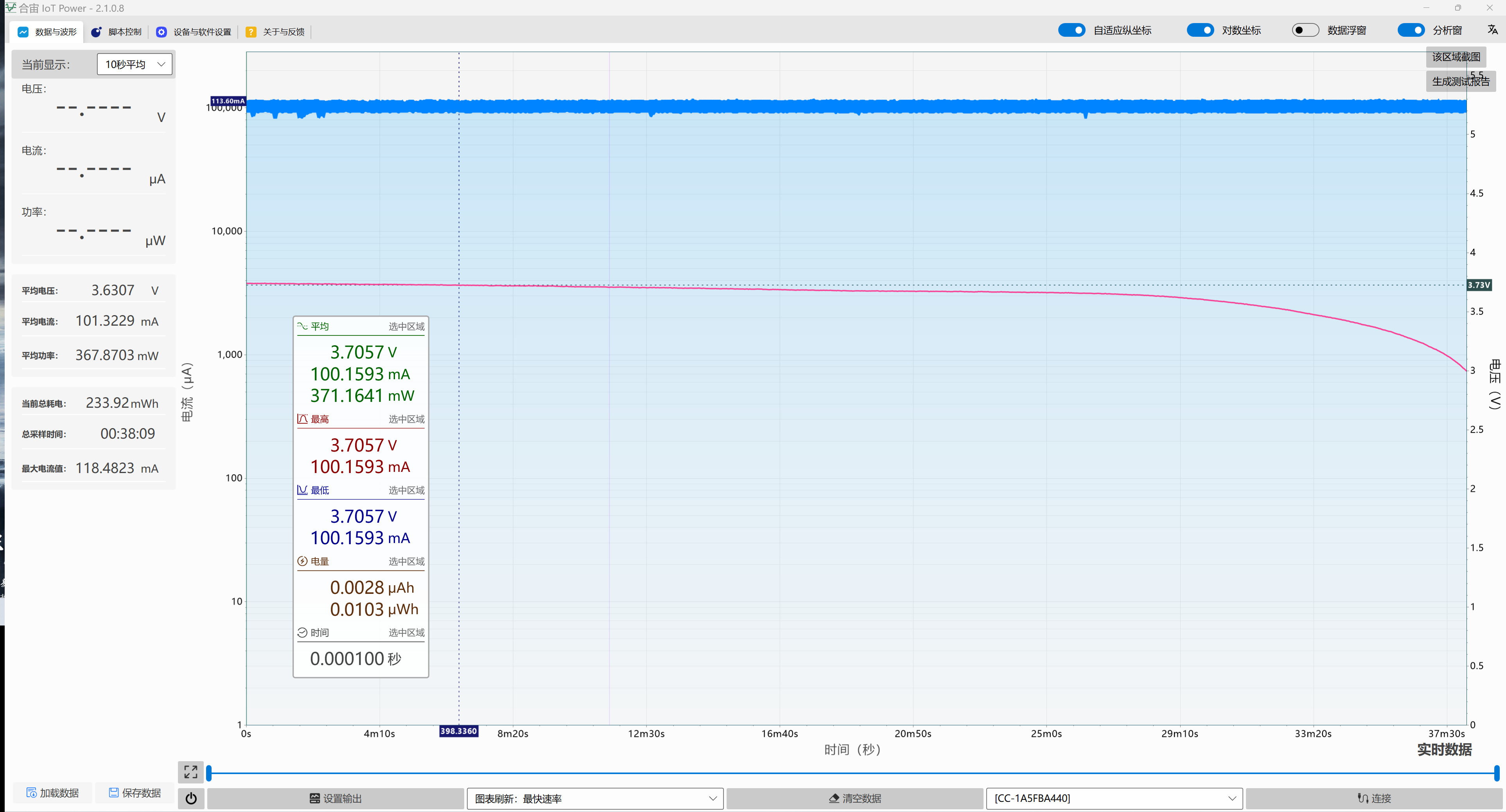Enable the 数据浮窗 switch
The image size is (1506, 812).
pyautogui.click(x=1305, y=30)
